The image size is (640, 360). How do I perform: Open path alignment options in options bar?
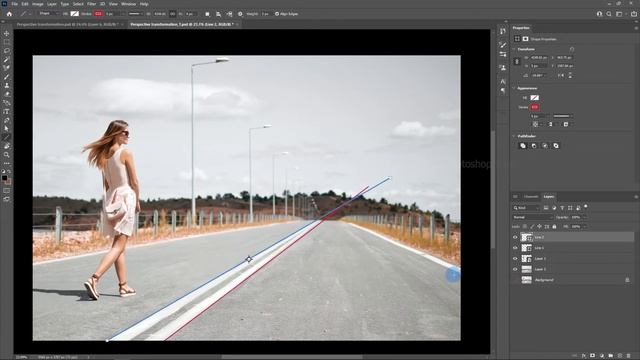tap(218, 14)
